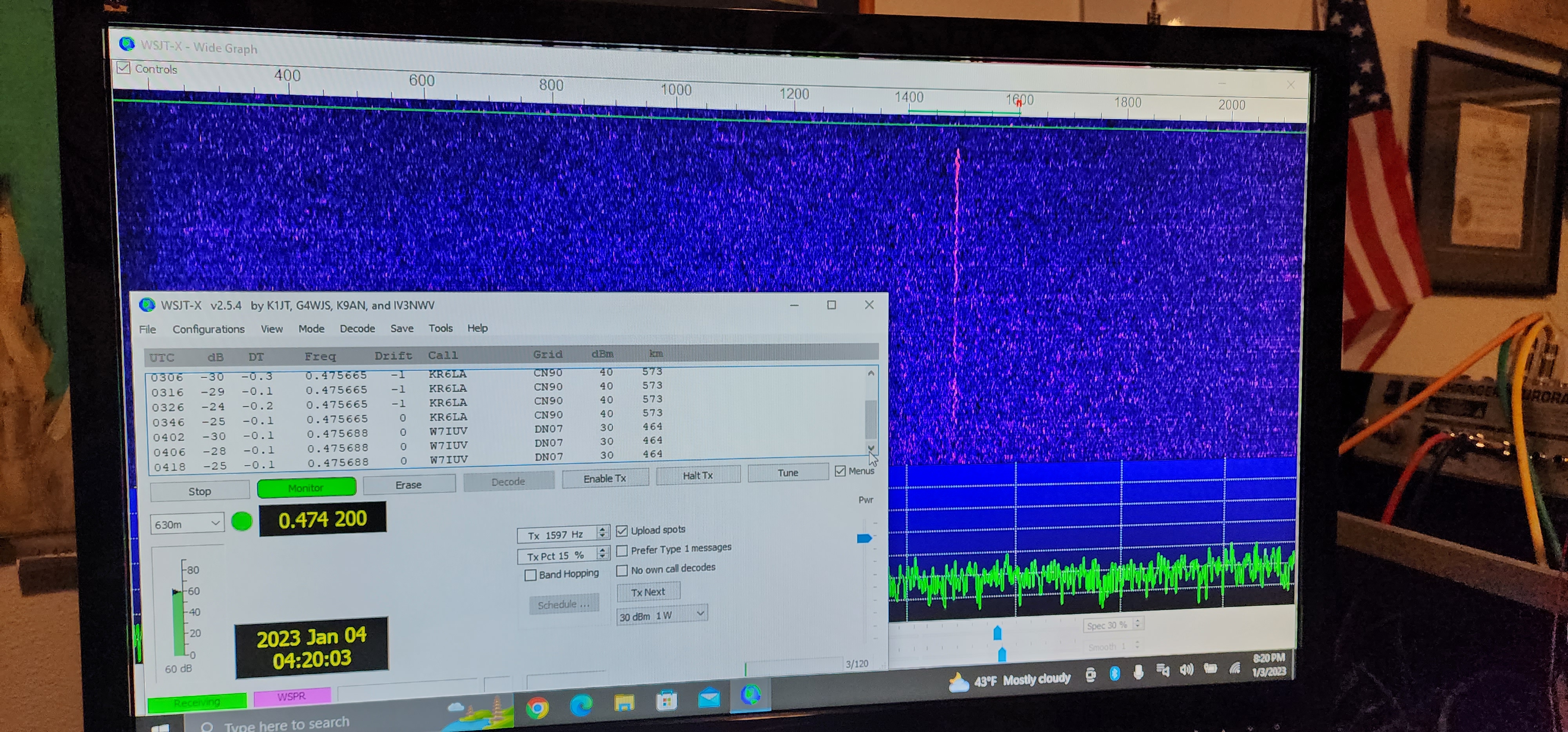Click the Stop button
Screen dimensions: 1568x732
(x=200, y=491)
